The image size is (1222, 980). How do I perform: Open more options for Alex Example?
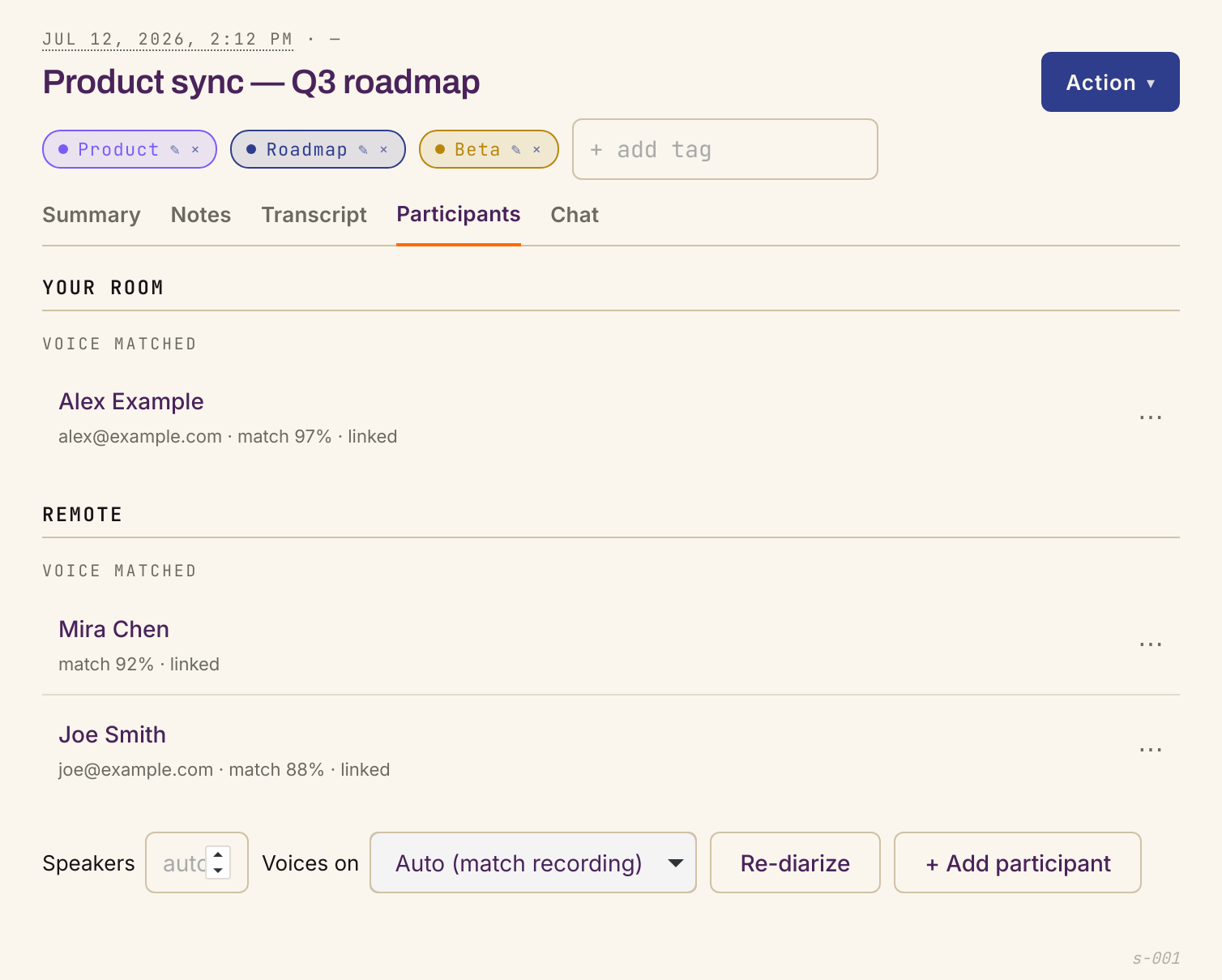click(1151, 418)
